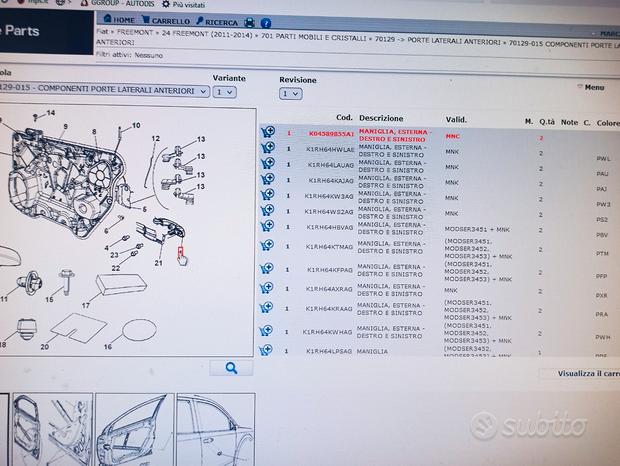Select part code K04589853A1

point(331,134)
